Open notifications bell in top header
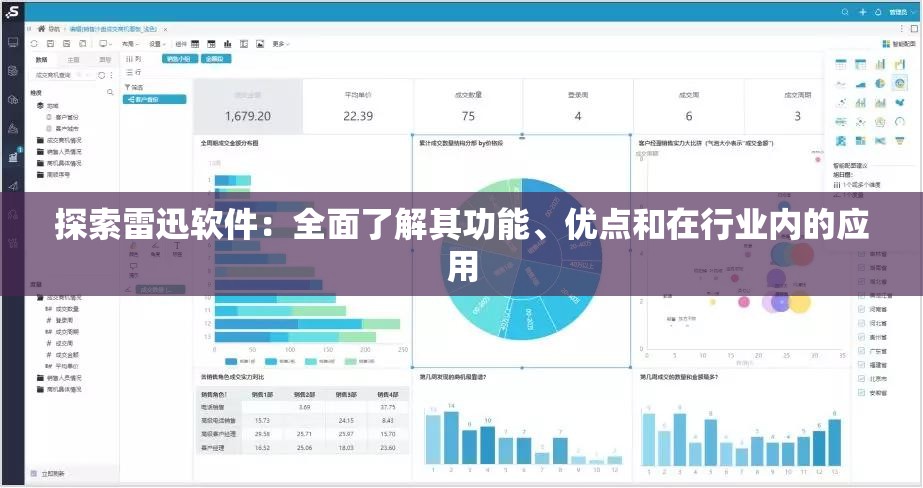 pyautogui.click(x=878, y=12)
